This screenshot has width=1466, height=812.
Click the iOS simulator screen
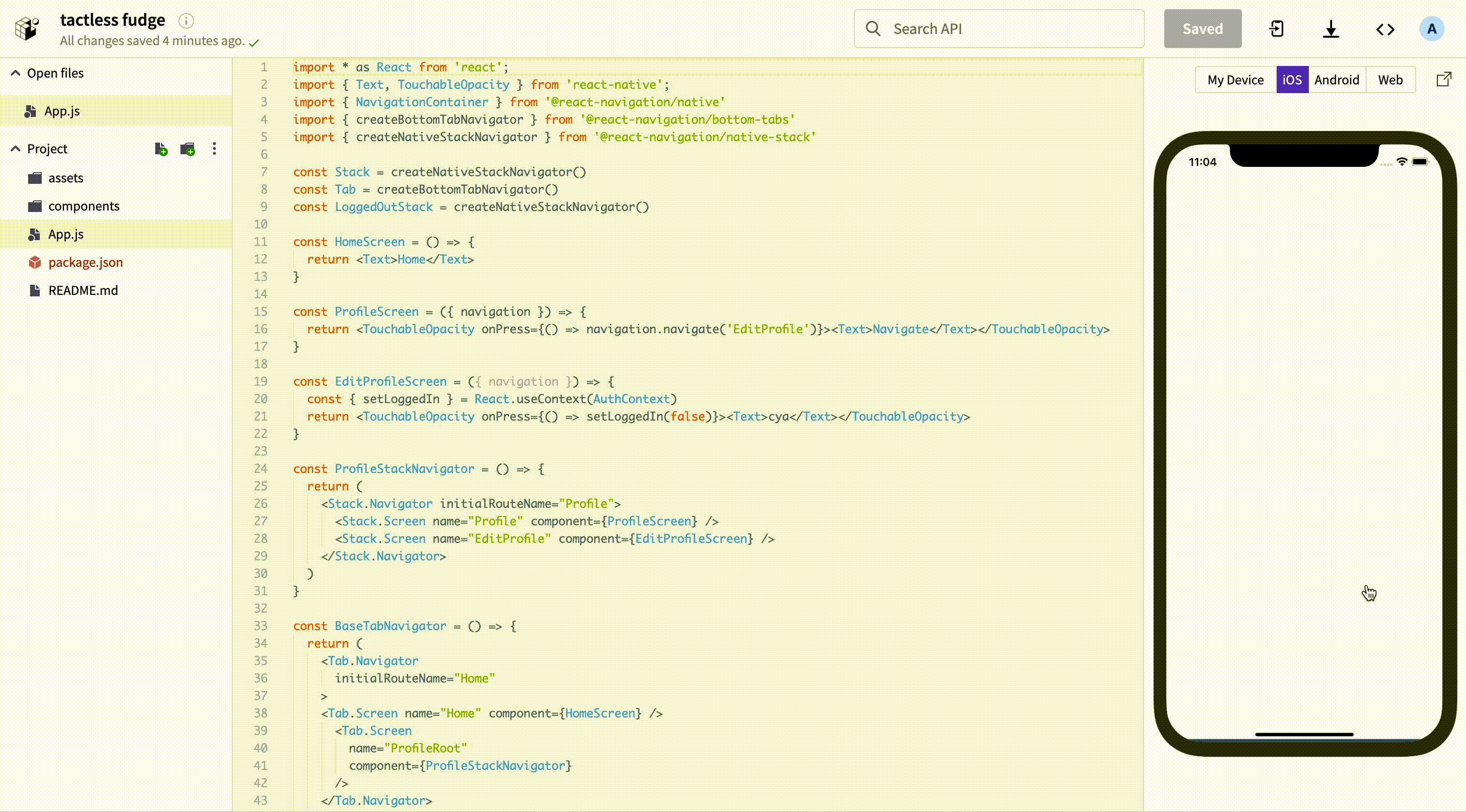click(1304, 444)
